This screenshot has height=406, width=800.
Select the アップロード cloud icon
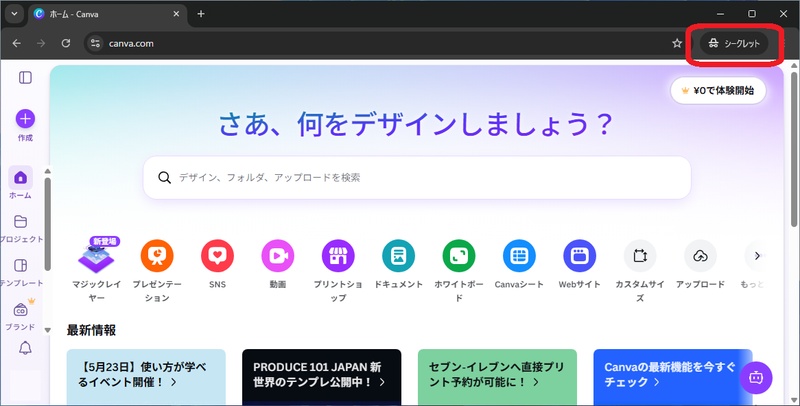[x=700, y=256]
